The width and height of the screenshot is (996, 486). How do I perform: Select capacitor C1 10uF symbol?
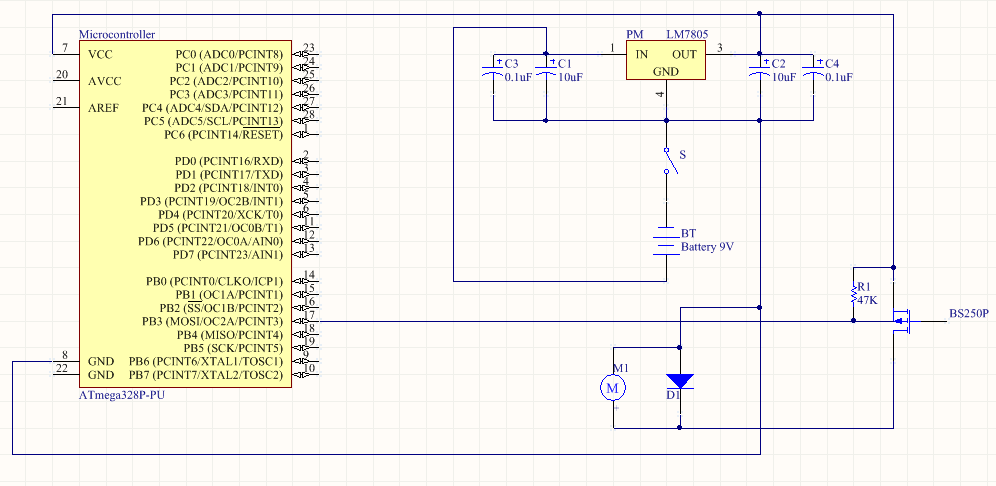point(546,69)
